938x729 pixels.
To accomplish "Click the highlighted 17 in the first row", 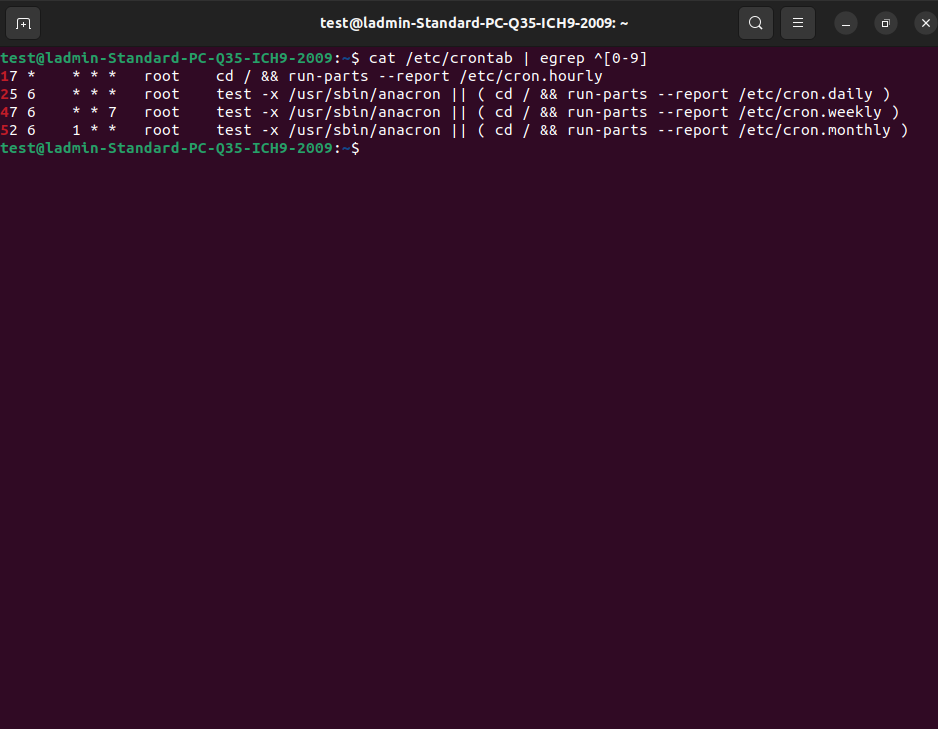I will coord(9,75).
